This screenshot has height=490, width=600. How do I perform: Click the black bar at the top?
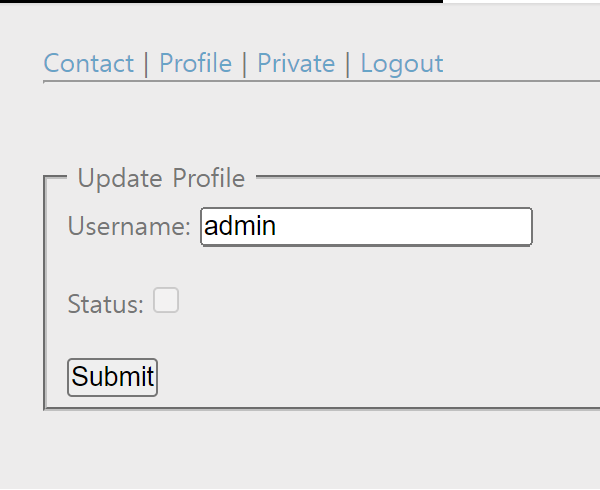coord(220,1)
